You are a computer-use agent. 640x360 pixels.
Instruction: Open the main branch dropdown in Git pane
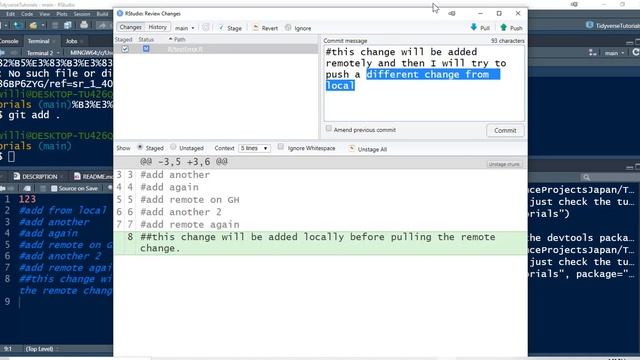(x=614, y=53)
